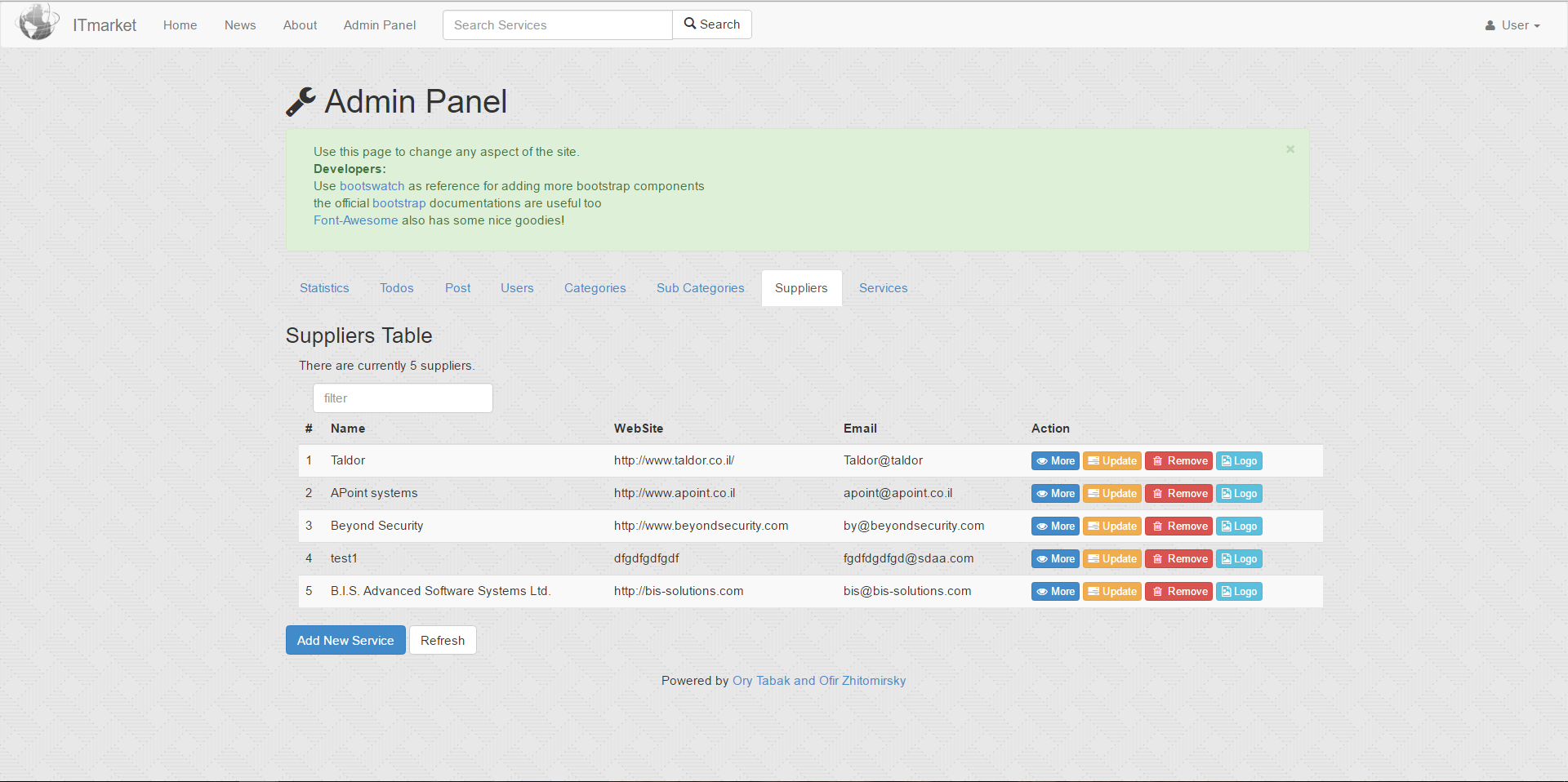Switch to the Todos tab
This screenshot has height=782, width=1568.
397,288
